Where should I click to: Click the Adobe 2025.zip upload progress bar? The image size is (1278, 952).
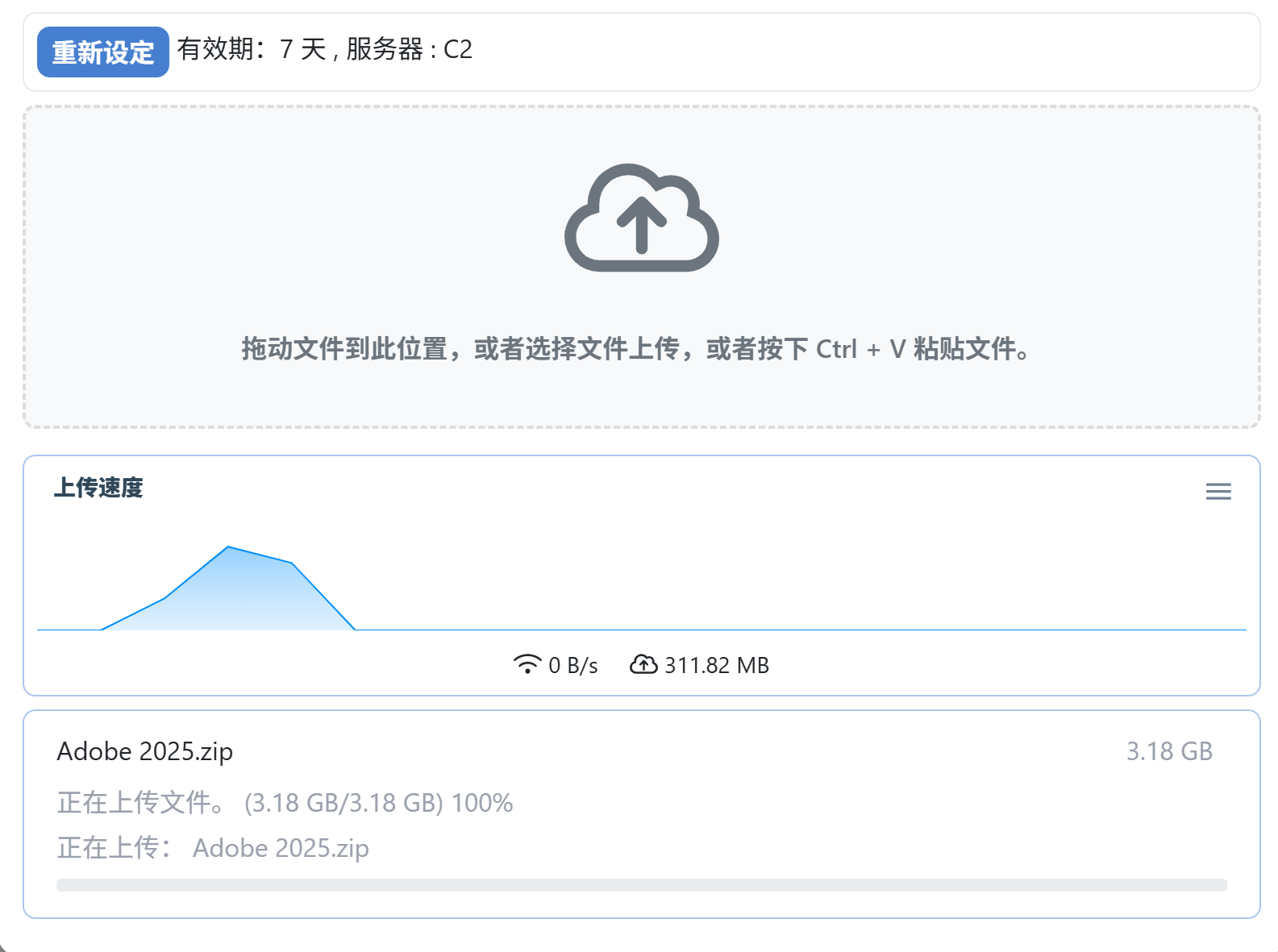click(x=642, y=885)
